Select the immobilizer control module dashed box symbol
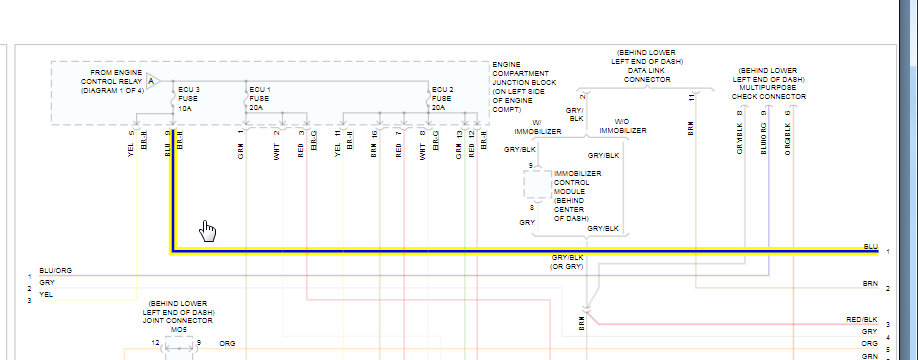 point(537,185)
